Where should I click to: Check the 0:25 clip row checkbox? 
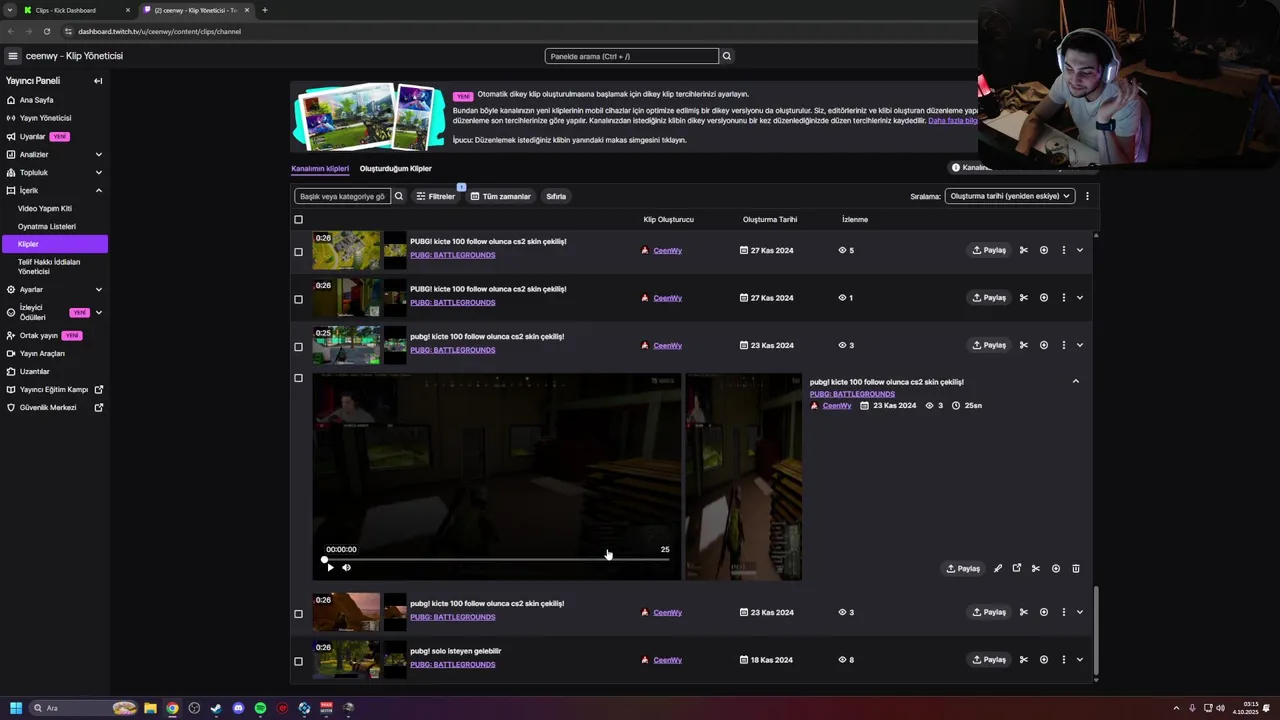click(x=298, y=347)
